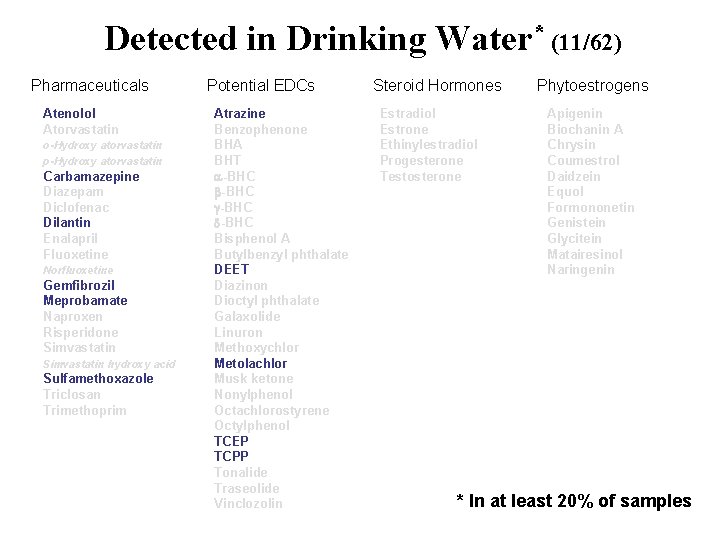Select the Dilantin entry

[x=67, y=223]
